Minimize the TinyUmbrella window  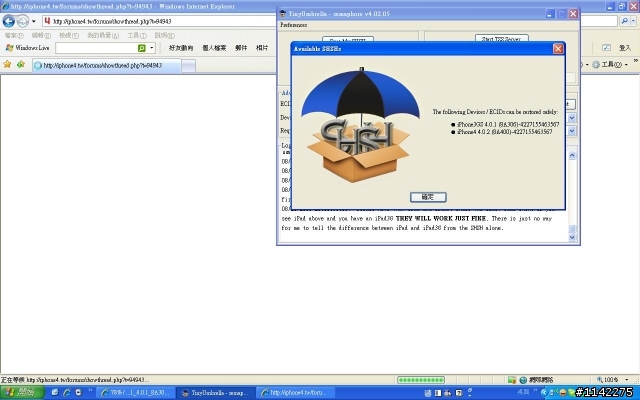[x=550, y=14]
